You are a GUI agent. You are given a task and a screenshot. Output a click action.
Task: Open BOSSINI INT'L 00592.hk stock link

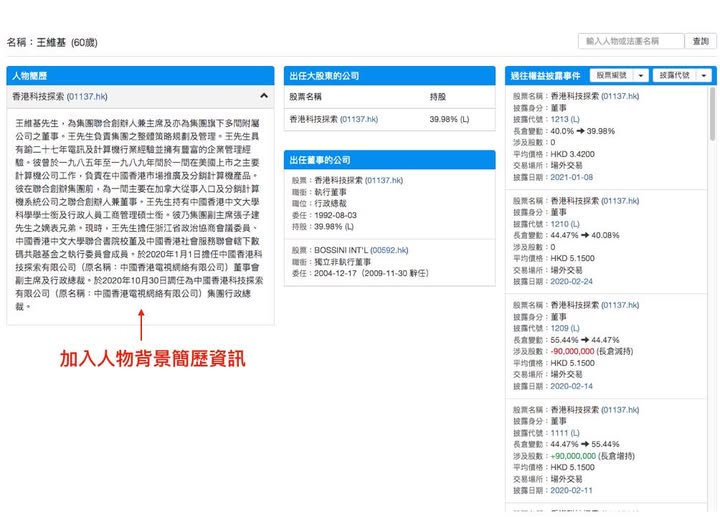389,250
